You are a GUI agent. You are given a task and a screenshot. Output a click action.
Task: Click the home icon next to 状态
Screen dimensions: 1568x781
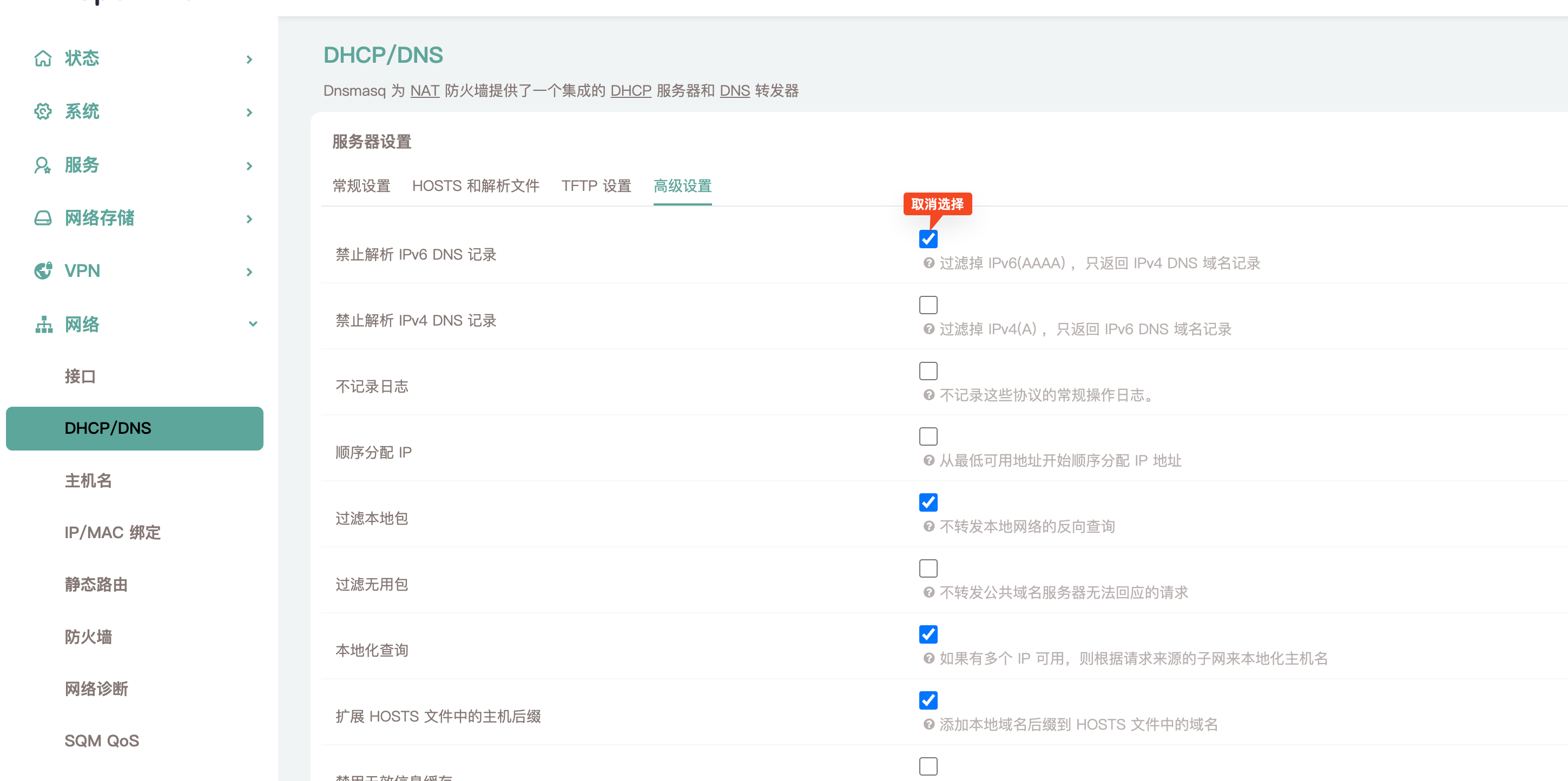coord(43,58)
